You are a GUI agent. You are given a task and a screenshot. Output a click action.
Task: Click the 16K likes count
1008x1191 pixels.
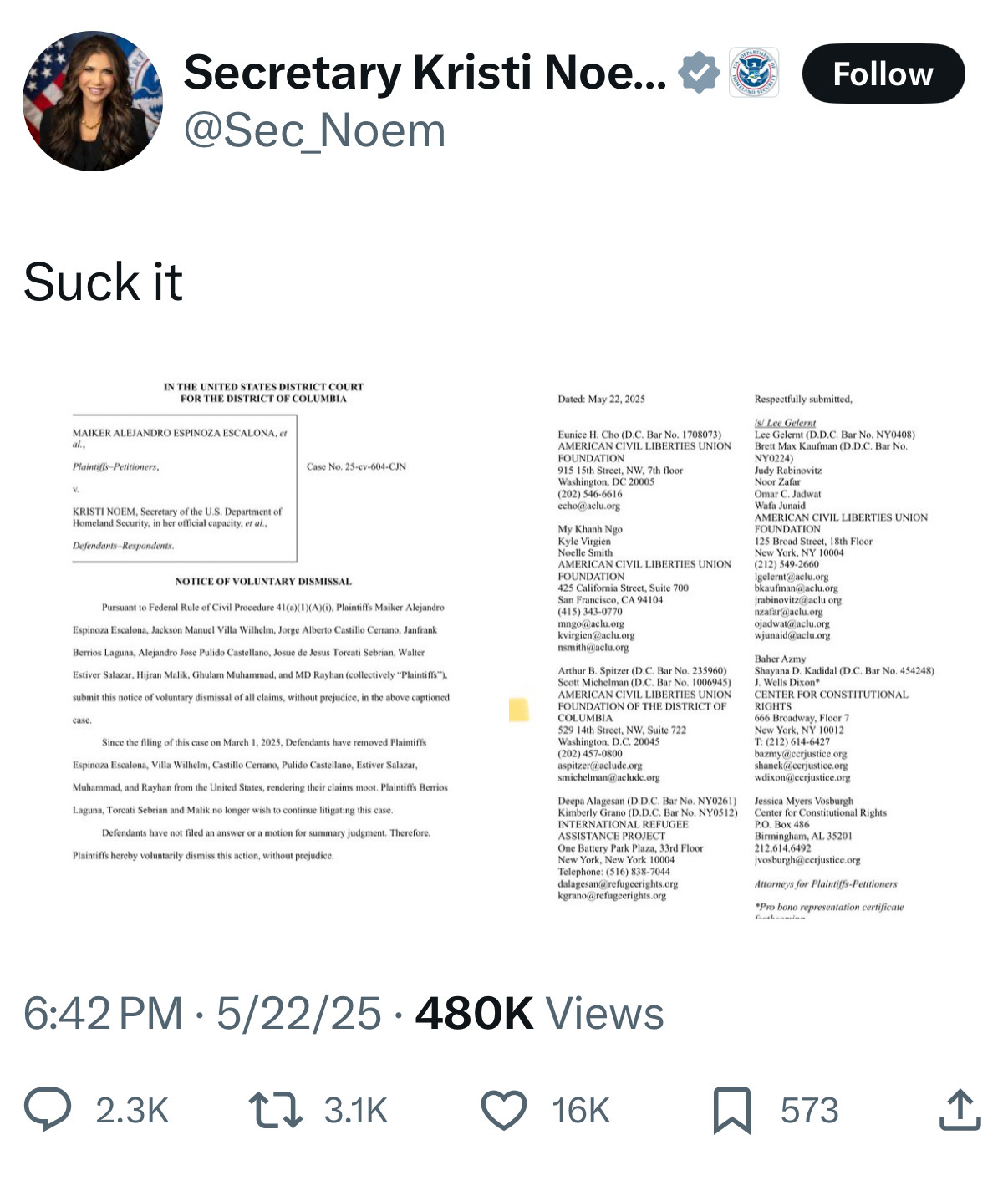click(x=581, y=1111)
